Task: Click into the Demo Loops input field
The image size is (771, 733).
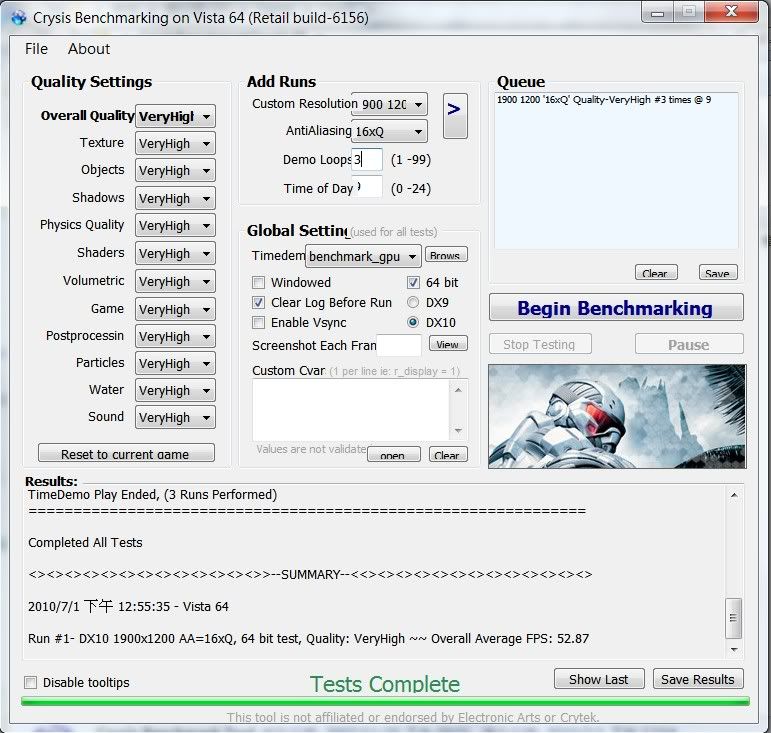Action: coord(369,160)
